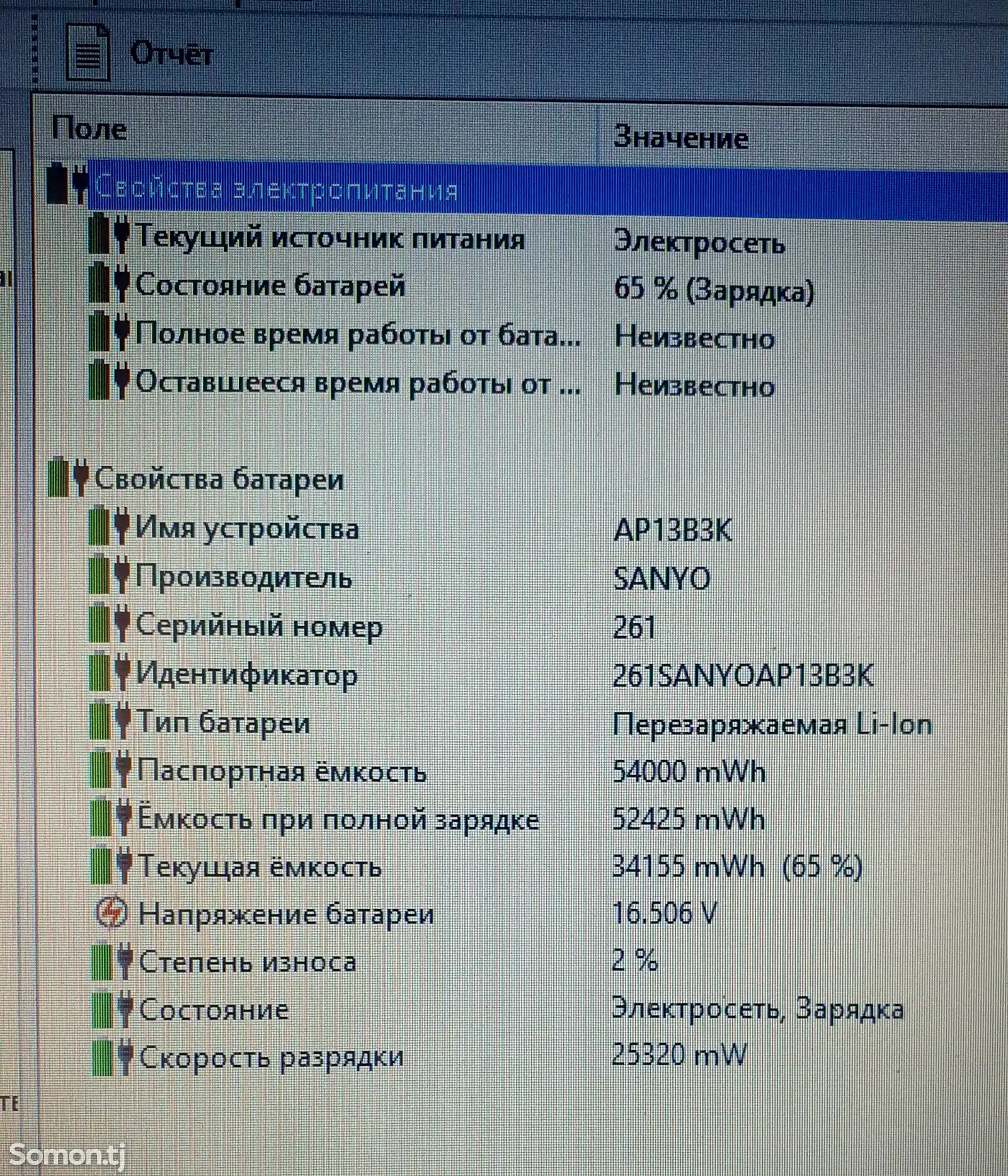The height and width of the screenshot is (1176, 1008).
Task: Click the Поле column header
Action: (x=89, y=128)
